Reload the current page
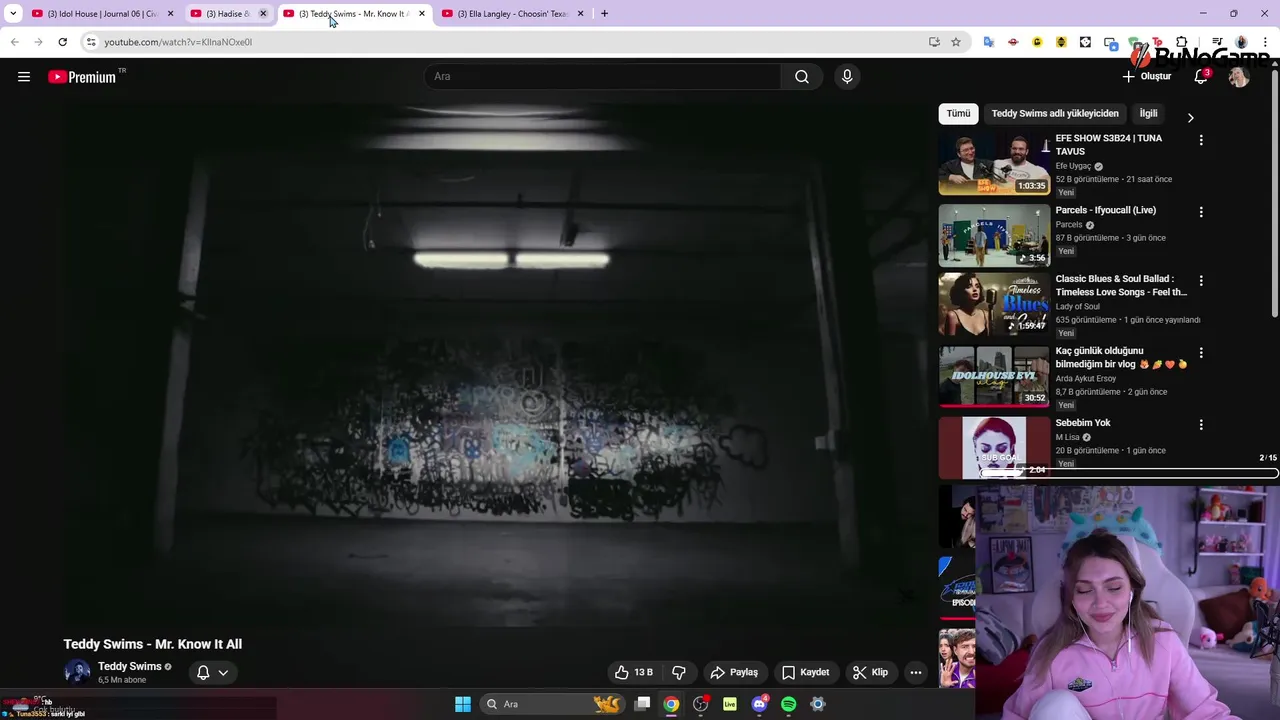The height and width of the screenshot is (720, 1280). coord(62,42)
